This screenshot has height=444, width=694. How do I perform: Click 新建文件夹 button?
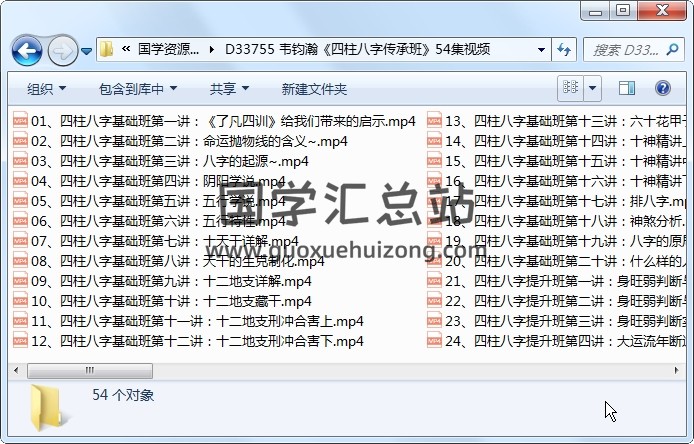click(314, 89)
